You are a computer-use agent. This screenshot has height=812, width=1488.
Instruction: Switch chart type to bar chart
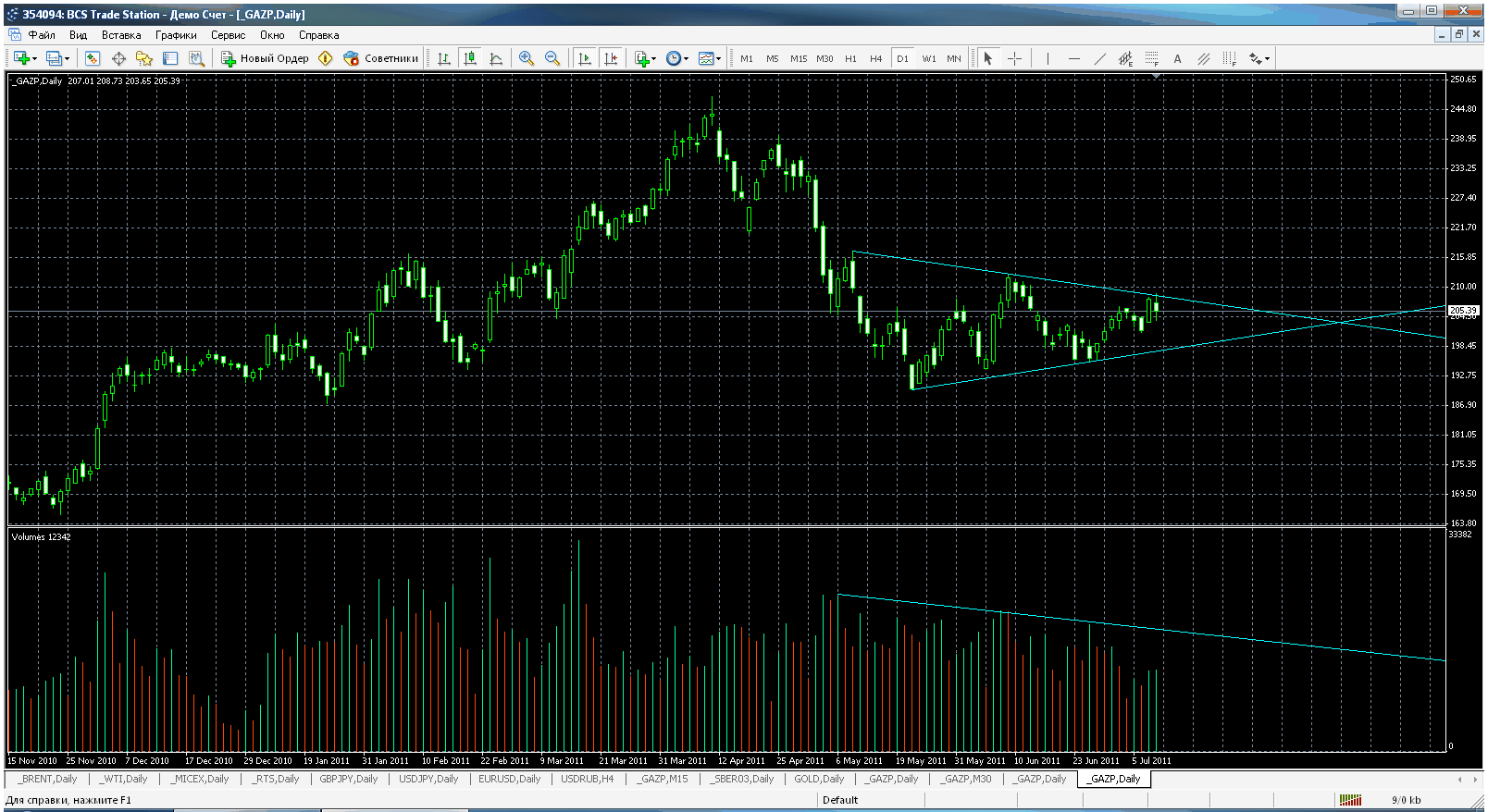[444, 58]
